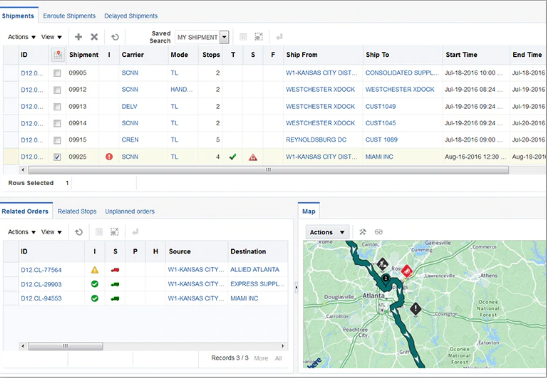Switch to the Shipments tab
The width and height of the screenshot is (547, 378).
18,16
